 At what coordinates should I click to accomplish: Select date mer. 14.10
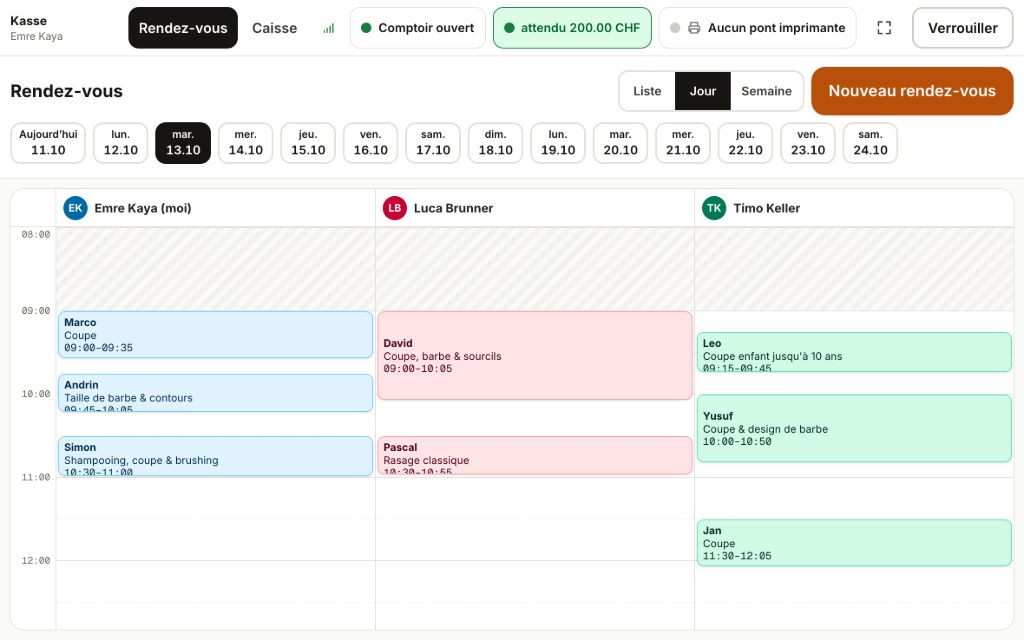(246, 142)
